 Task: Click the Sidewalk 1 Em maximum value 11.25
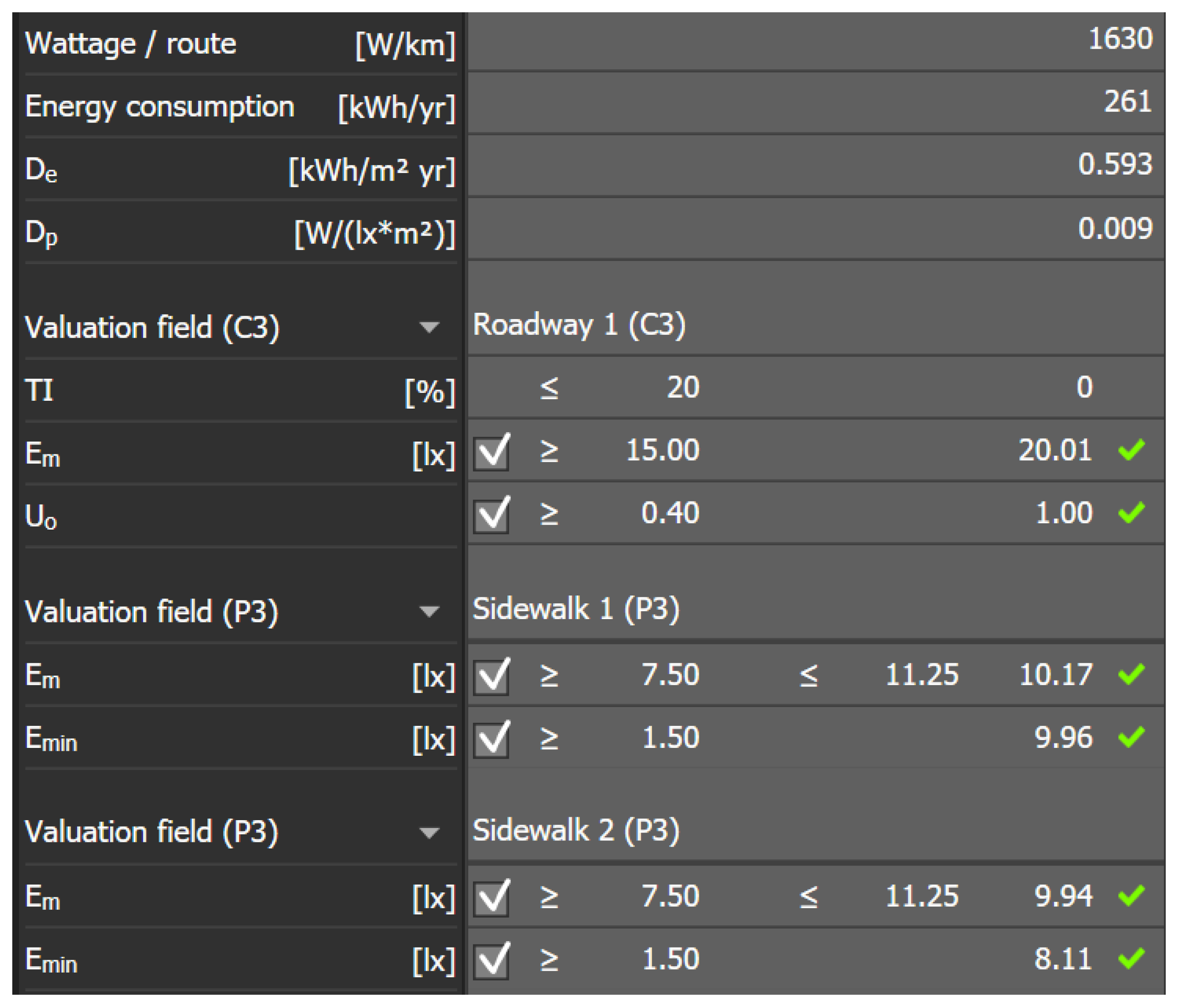click(x=922, y=675)
